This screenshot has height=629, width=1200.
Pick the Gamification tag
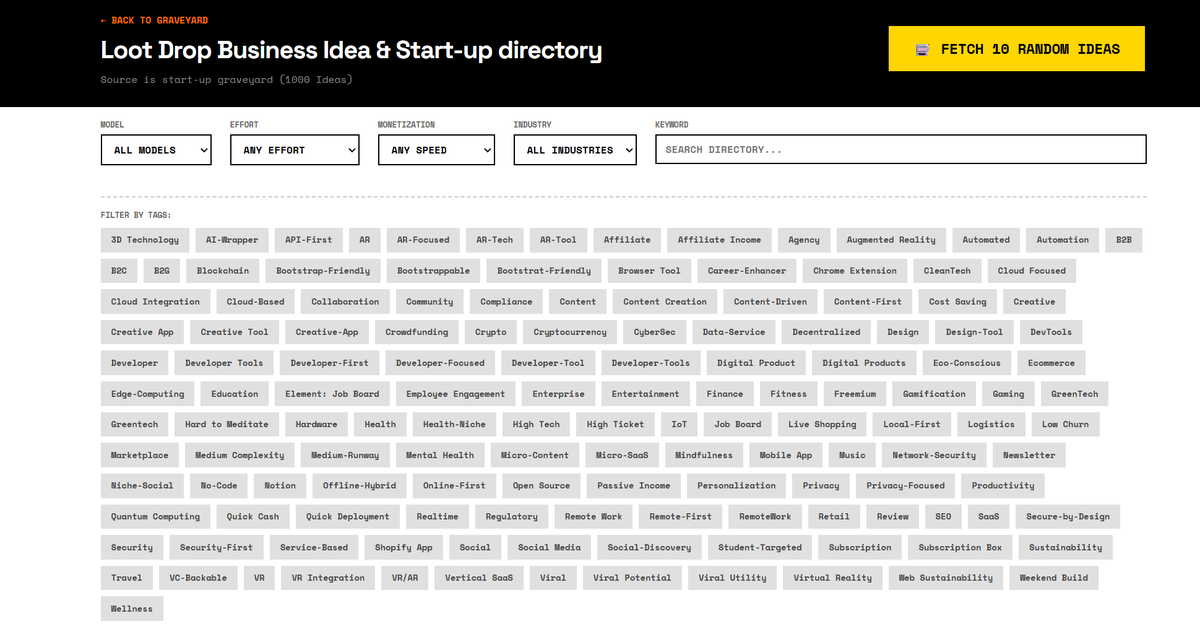pos(934,394)
